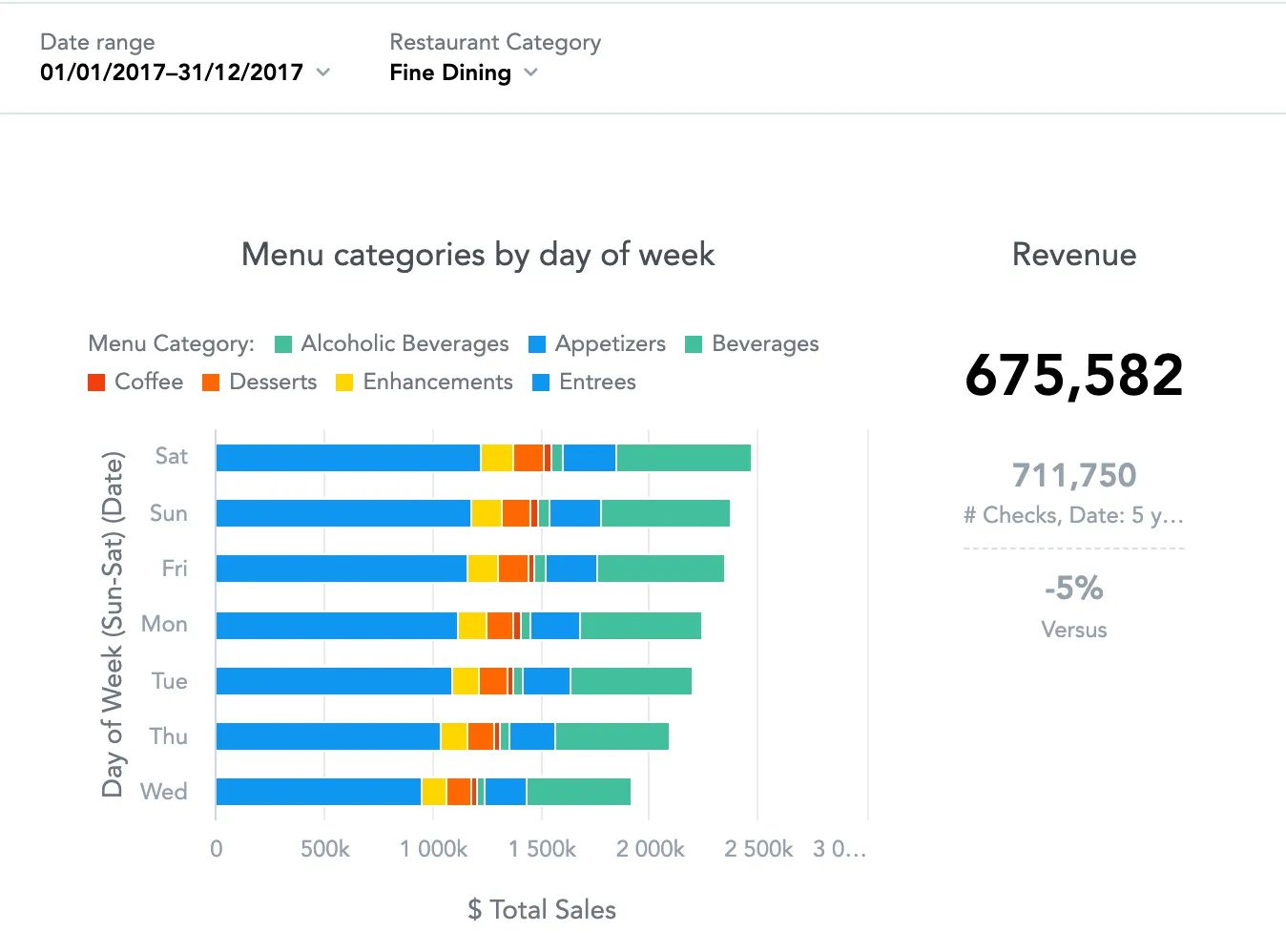Click chevron next to Fine Dining

531,72
